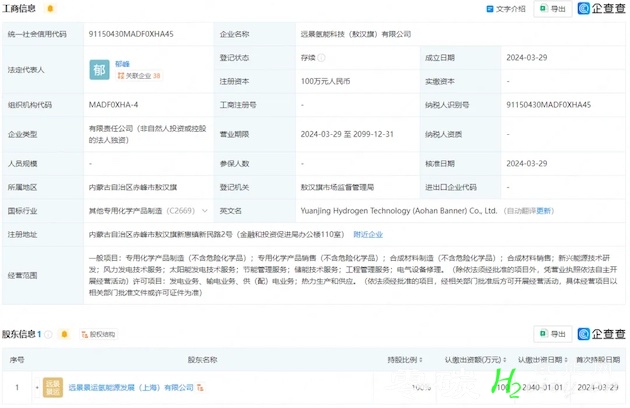630x408 pixels.
Task: Select the 股东名称 column header
Action: pos(202,359)
